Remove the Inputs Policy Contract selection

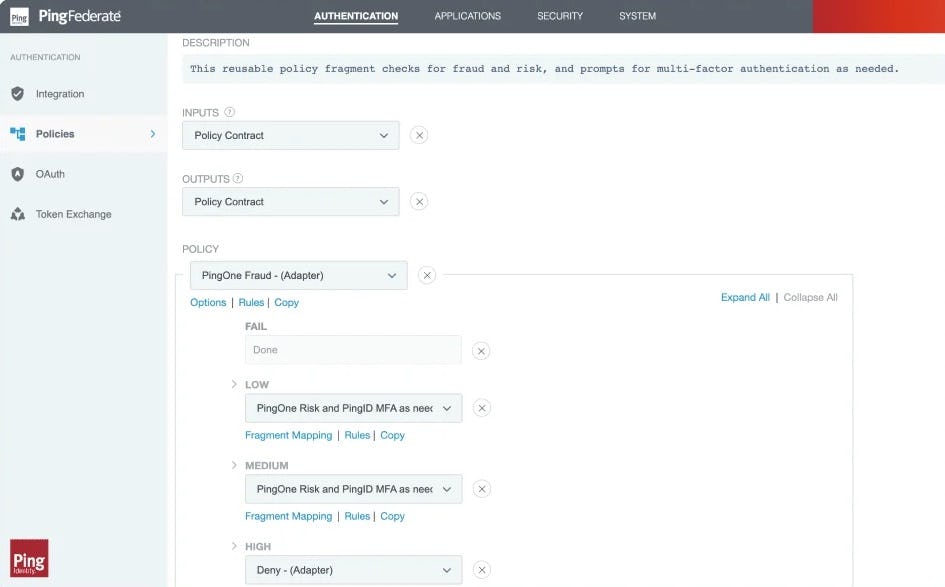point(419,134)
